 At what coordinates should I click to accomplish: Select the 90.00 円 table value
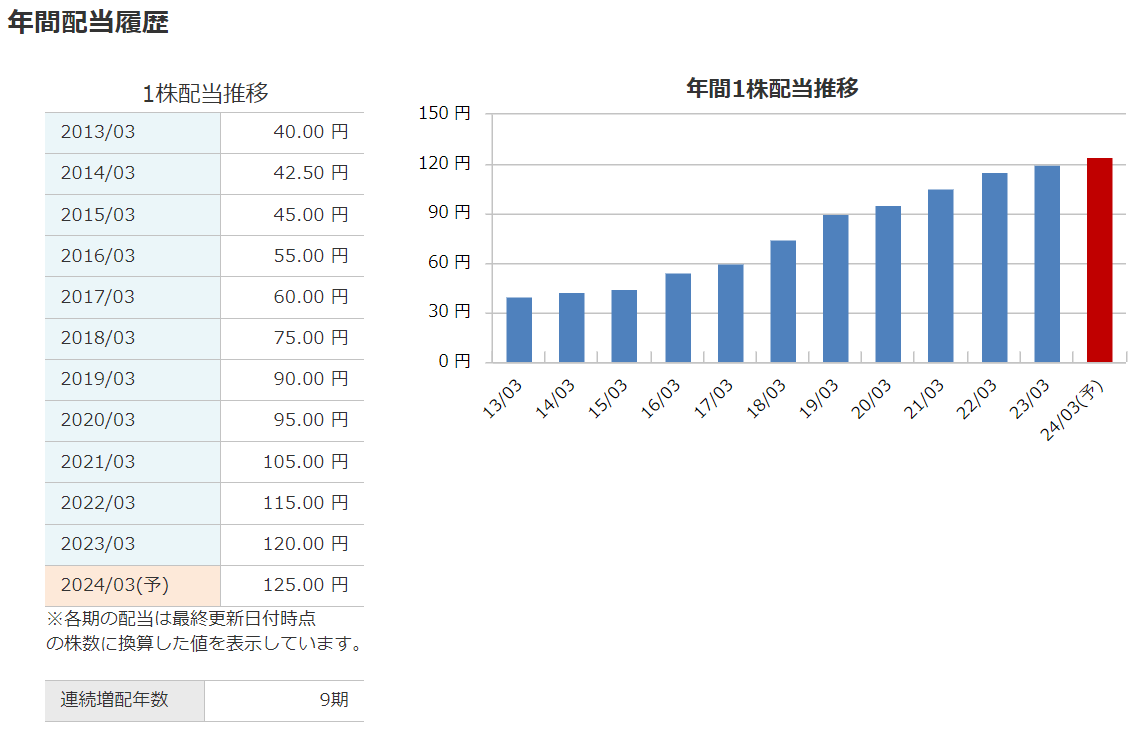pos(310,379)
